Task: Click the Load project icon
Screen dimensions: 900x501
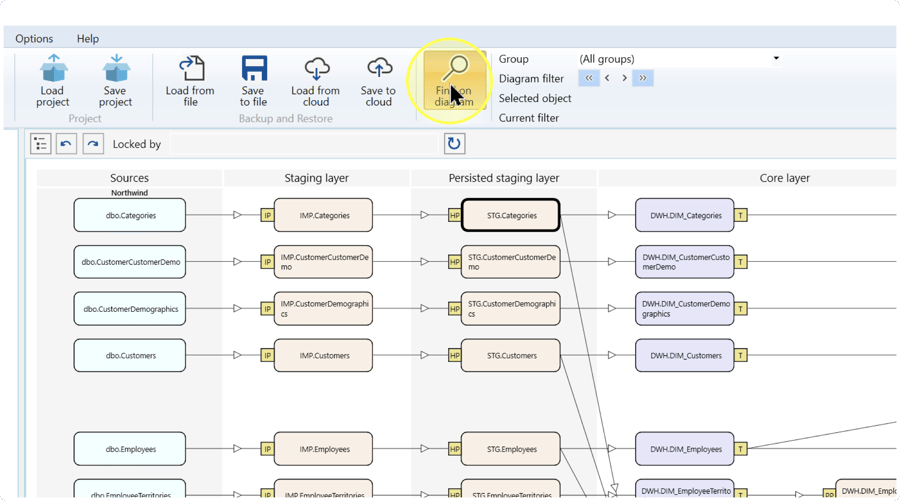Action: pos(53,68)
